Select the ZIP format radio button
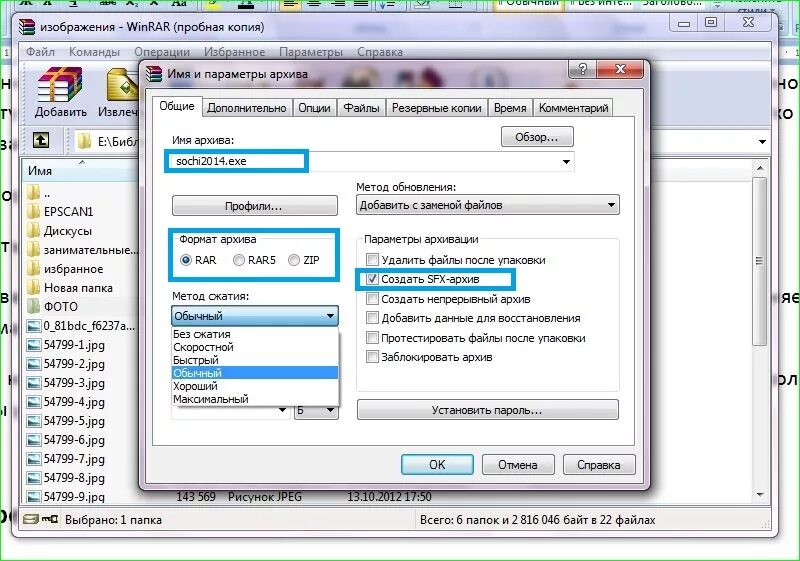The width and height of the screenshot is (800, 561). (x=294, y=260)
